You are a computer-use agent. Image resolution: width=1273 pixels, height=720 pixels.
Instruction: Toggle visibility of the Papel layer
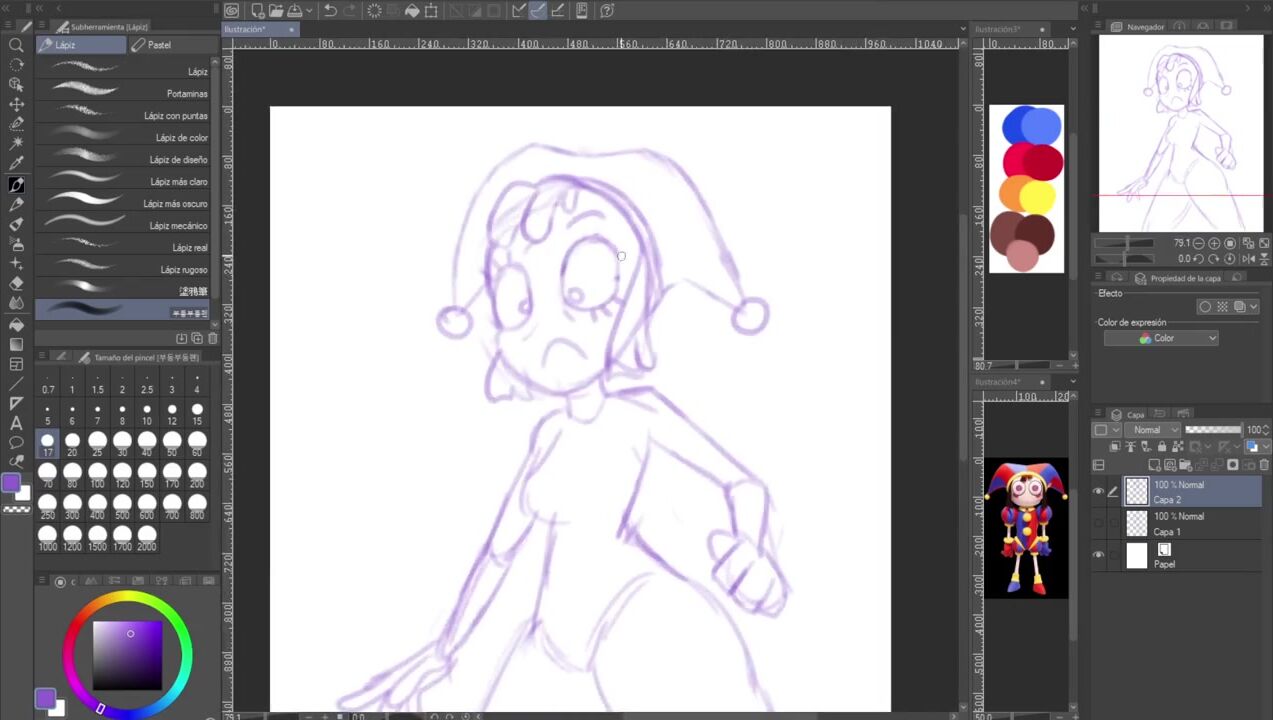point(1099,555)
